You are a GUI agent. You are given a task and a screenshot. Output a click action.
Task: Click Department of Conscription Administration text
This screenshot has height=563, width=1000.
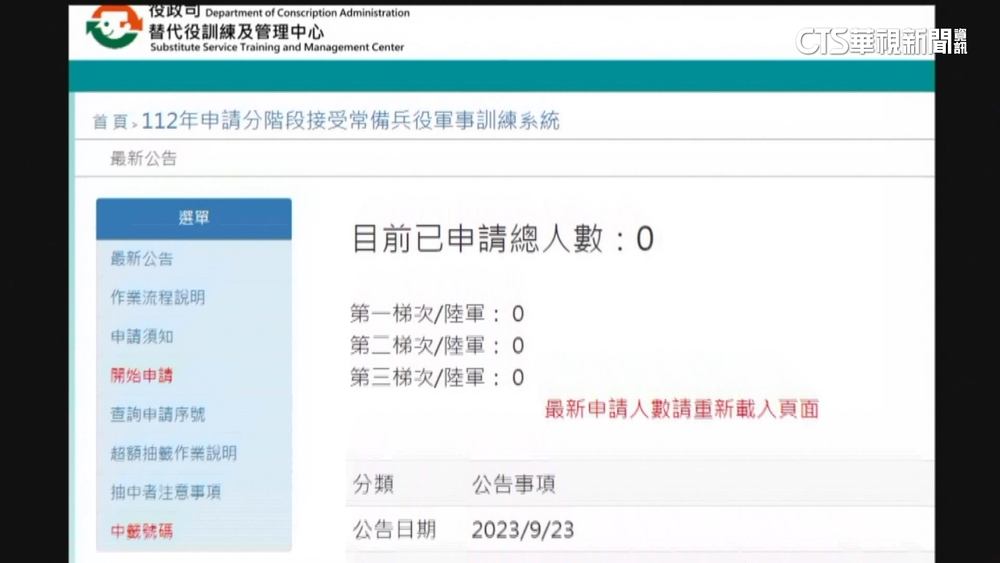coord(307,13)
